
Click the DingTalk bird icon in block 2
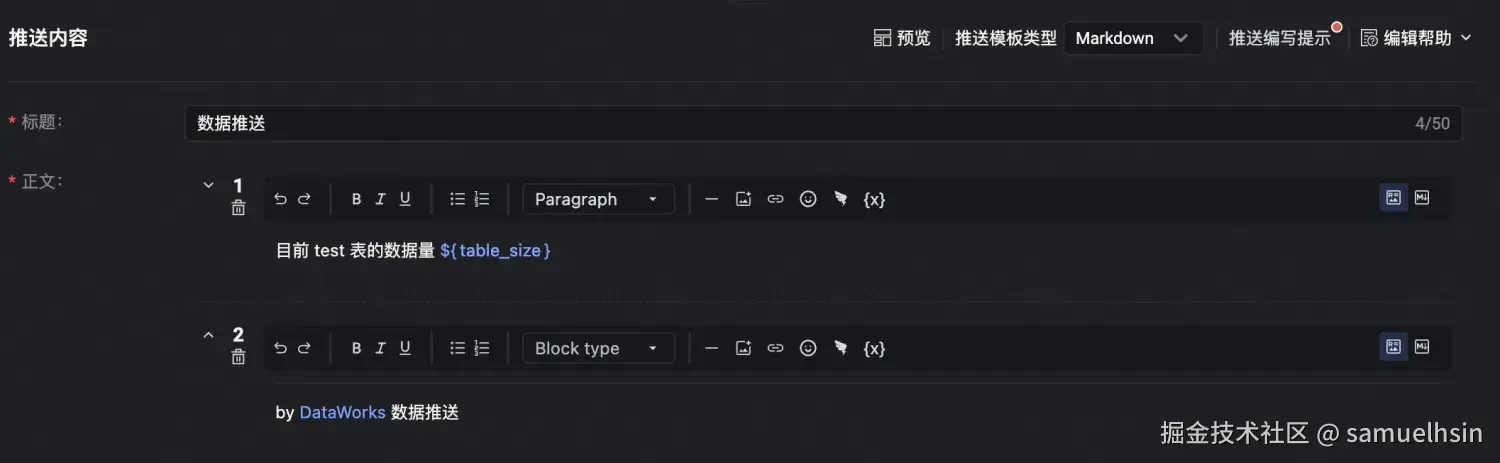[841, 348]
